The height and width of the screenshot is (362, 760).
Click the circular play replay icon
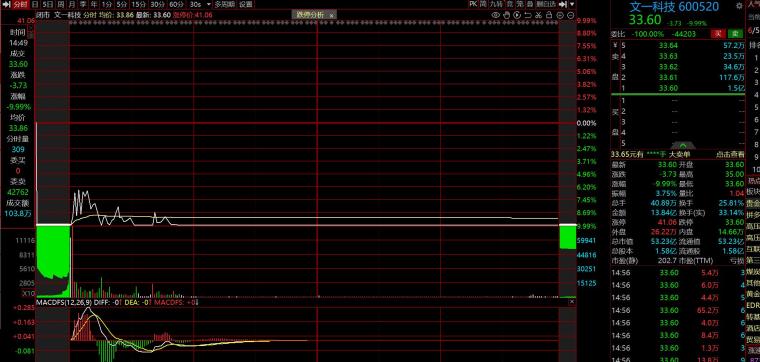point(517,15)
